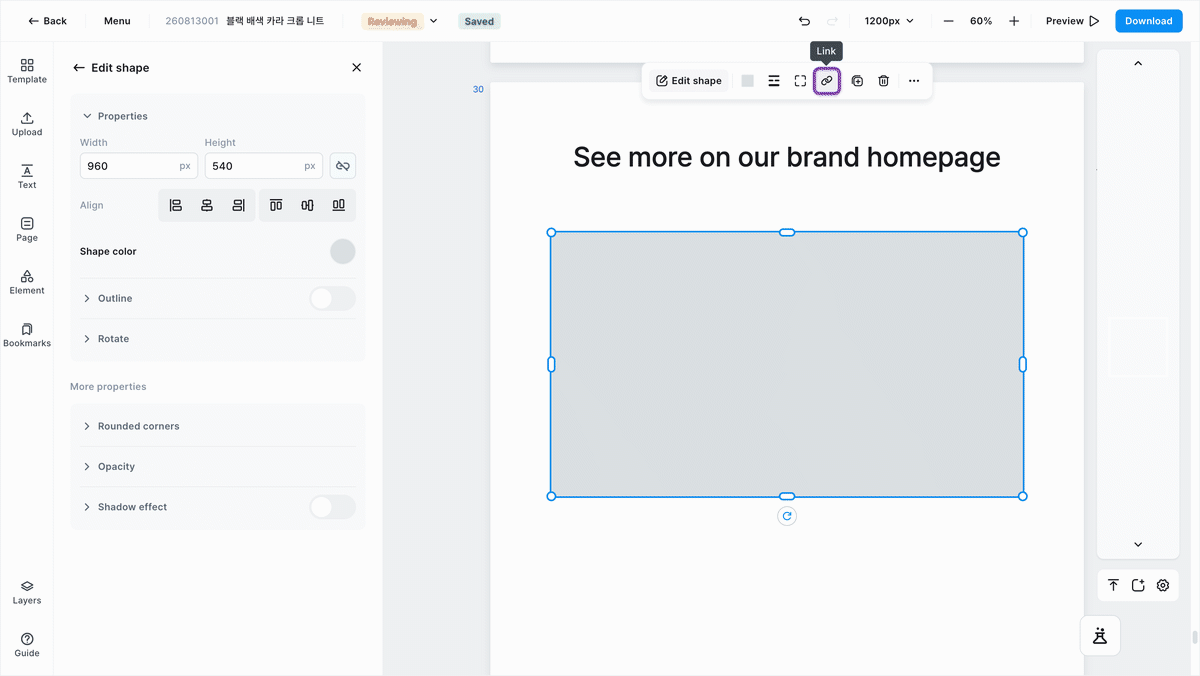Open the Template panel in sidebar

click(x=27, y=70)
